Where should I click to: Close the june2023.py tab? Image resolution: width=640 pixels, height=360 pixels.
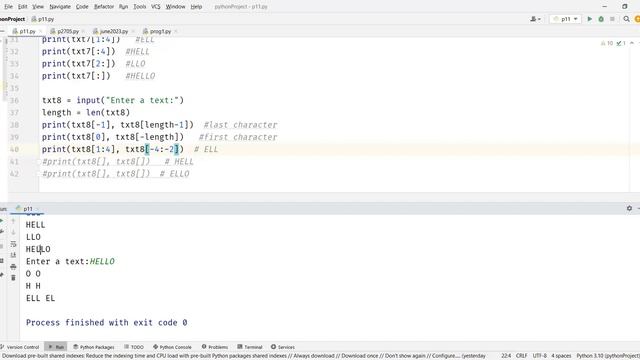click(x=133, y=31)
